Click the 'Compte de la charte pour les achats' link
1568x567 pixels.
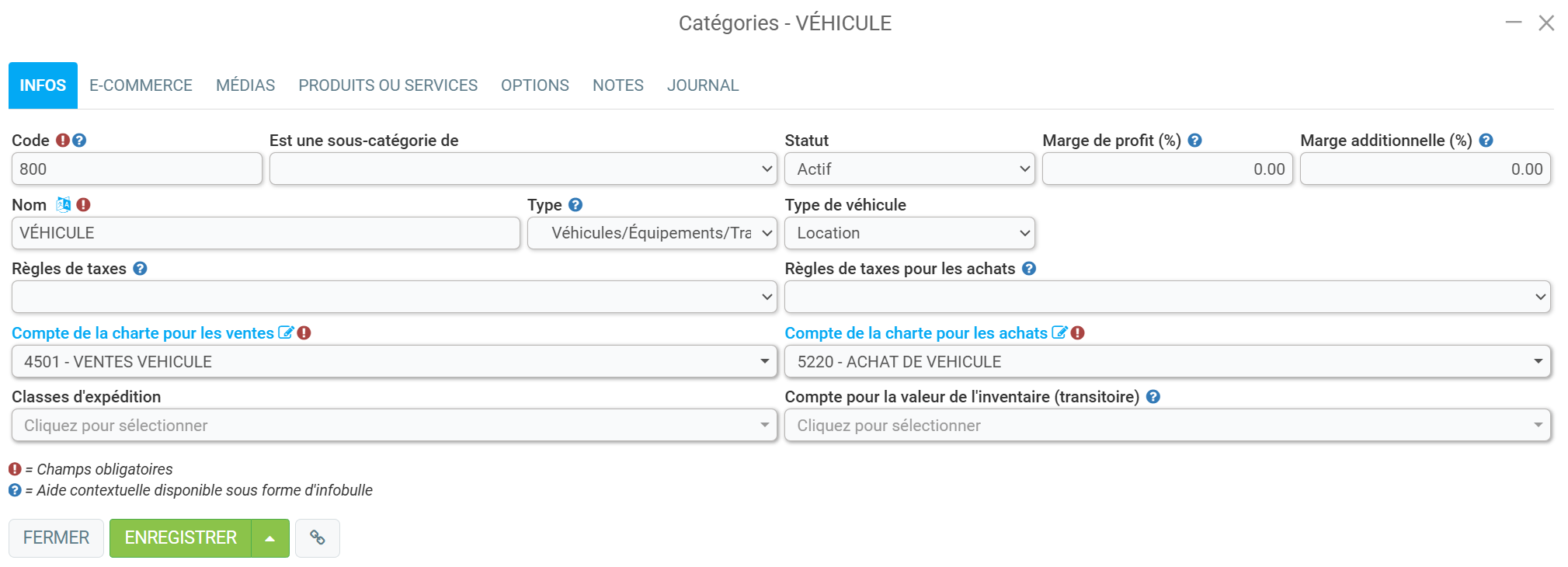916,332
